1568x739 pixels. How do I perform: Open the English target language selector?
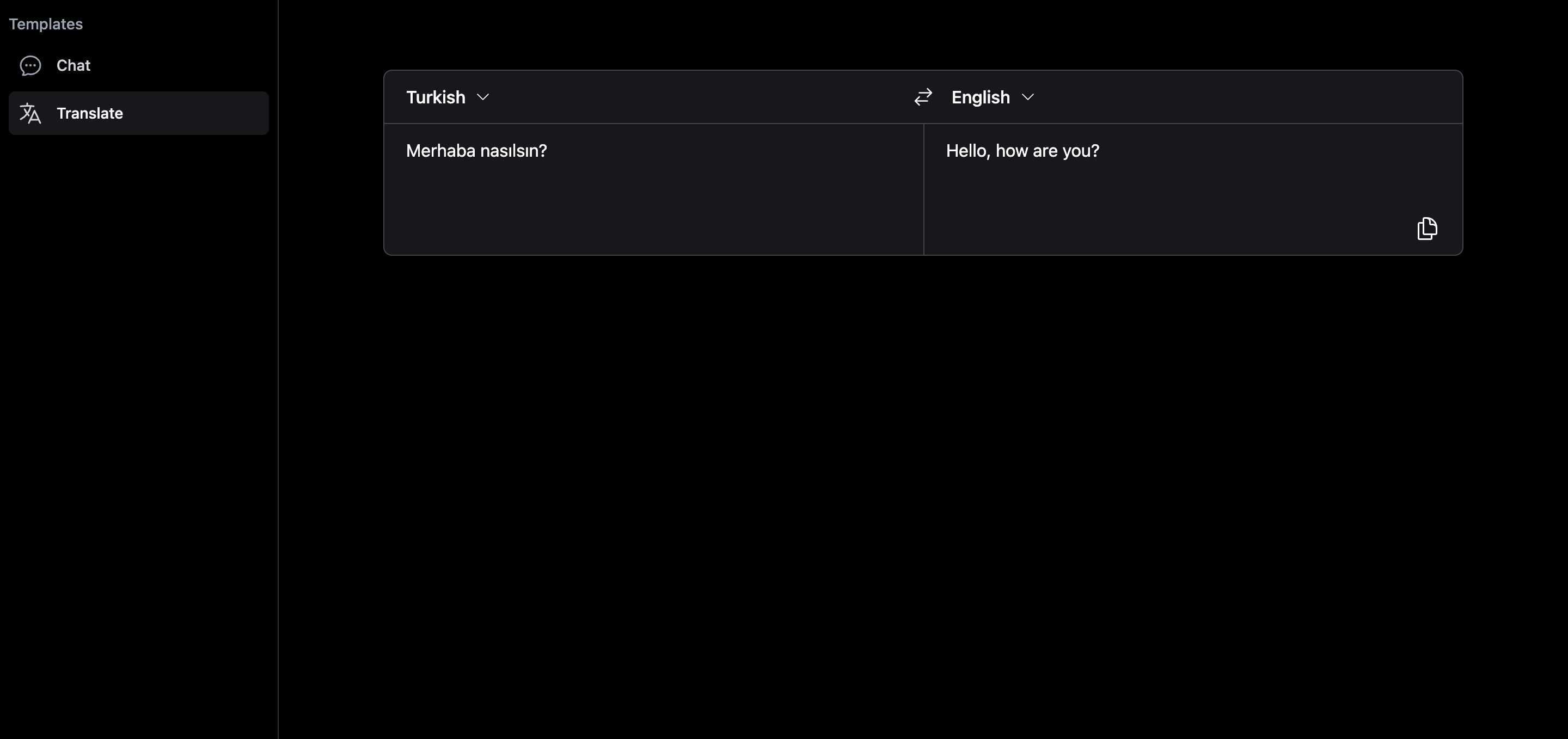[x=980, y=97]
